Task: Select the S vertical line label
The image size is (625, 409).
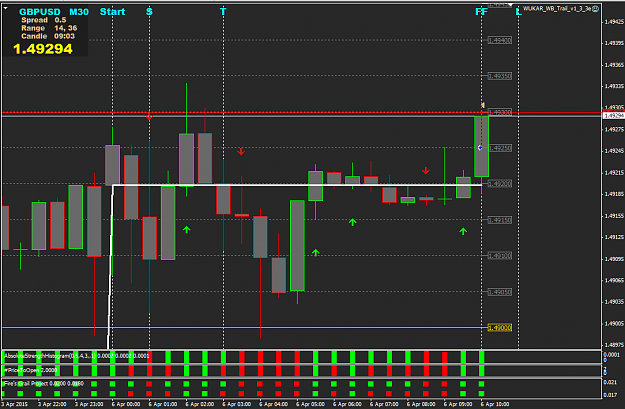Action: pyautogui.click(x=149, y=12)
